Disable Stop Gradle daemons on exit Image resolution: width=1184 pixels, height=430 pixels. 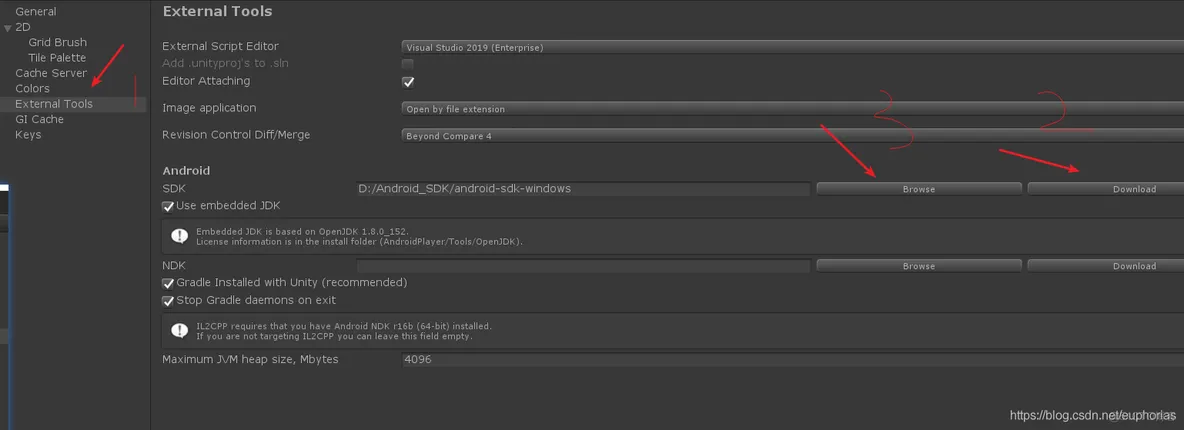[x=168, y=301]
